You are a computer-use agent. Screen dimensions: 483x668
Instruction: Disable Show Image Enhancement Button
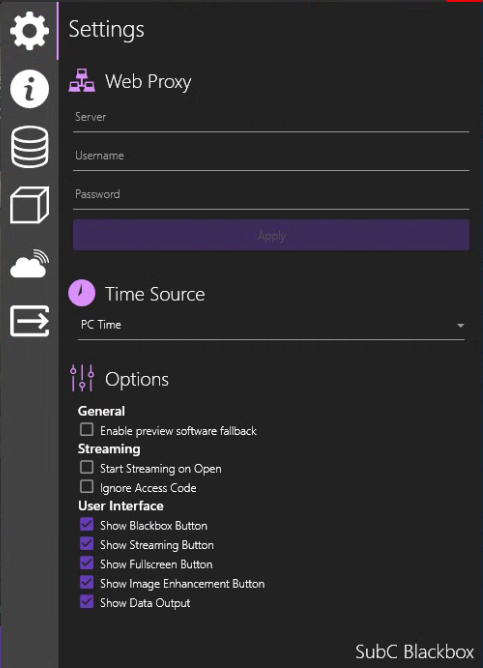point(87,582)
